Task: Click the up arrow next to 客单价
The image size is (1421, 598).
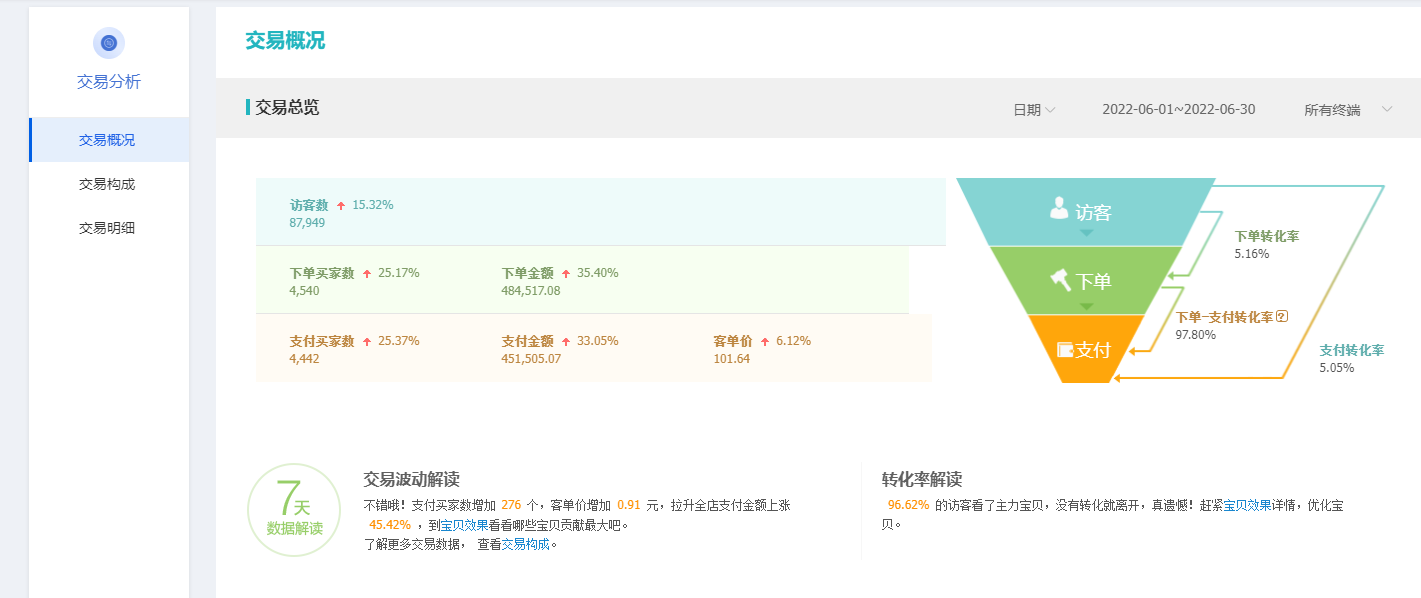Action: click(765, 341)
